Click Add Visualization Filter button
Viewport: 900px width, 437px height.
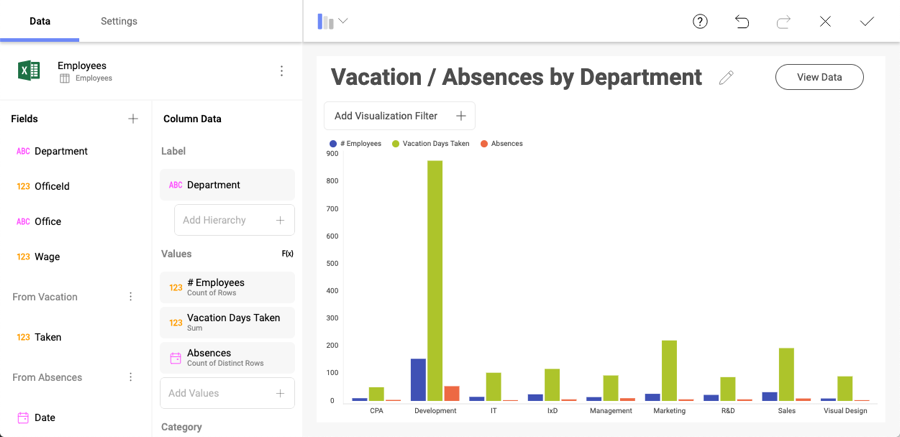click(x=399, y=116)
